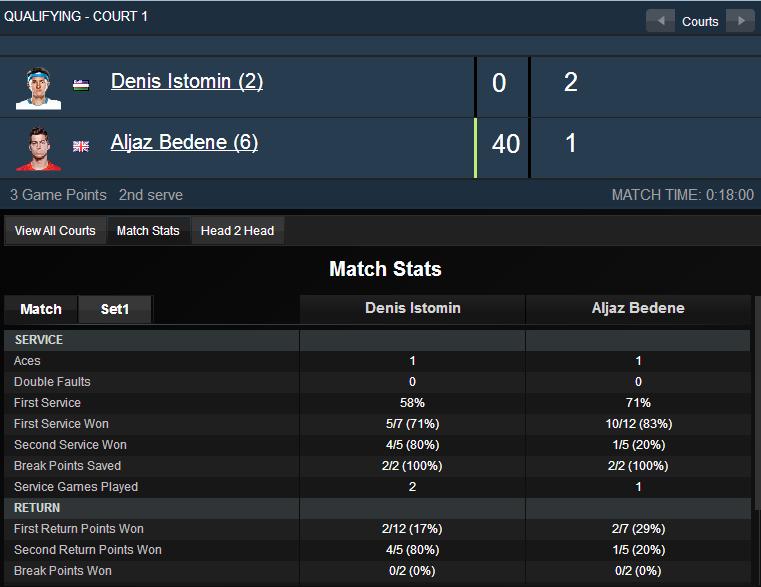Switch to the Match Stats tab

tap(148, 231)
